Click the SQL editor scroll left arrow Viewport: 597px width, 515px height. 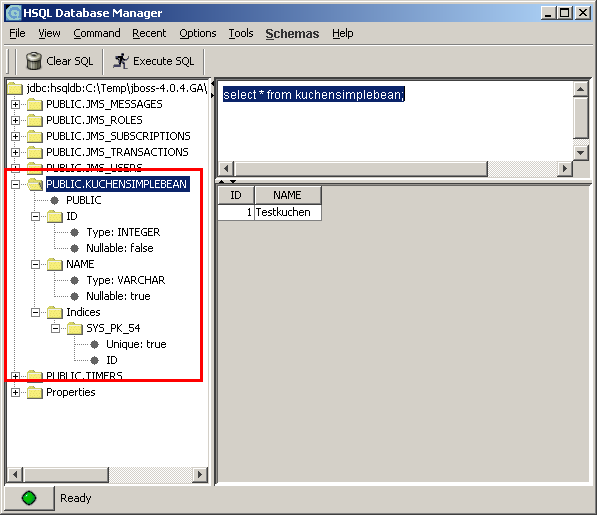click(226, 168)
